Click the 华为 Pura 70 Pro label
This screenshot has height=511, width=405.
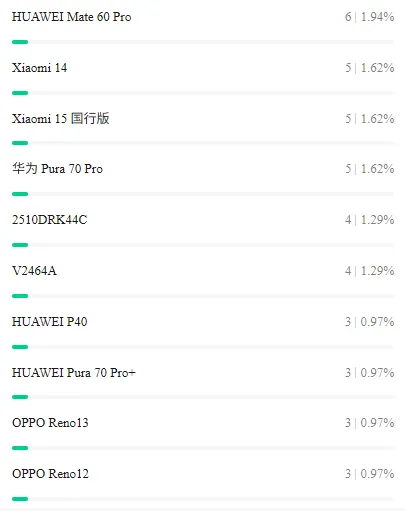[57, 169]
